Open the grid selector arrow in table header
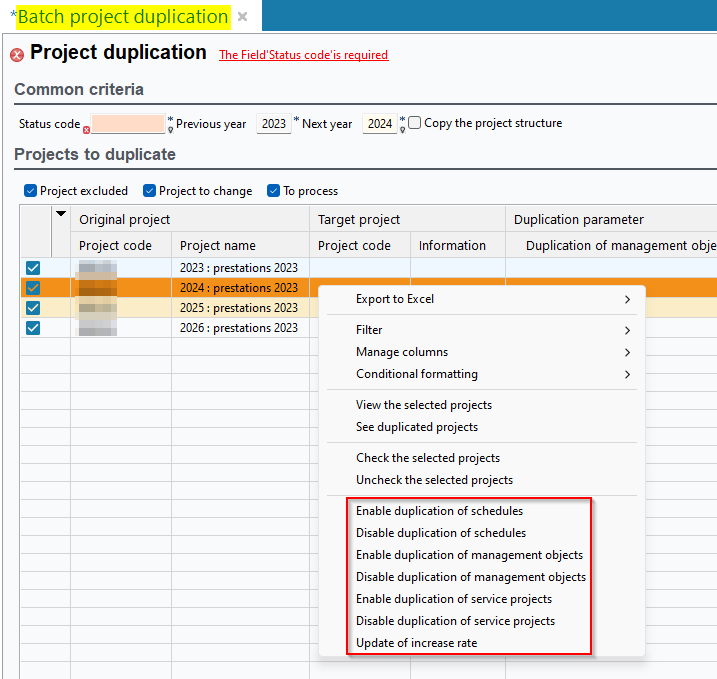Viewport: 717px width, 679px height. pyautogui.click(x=61, y=214)
